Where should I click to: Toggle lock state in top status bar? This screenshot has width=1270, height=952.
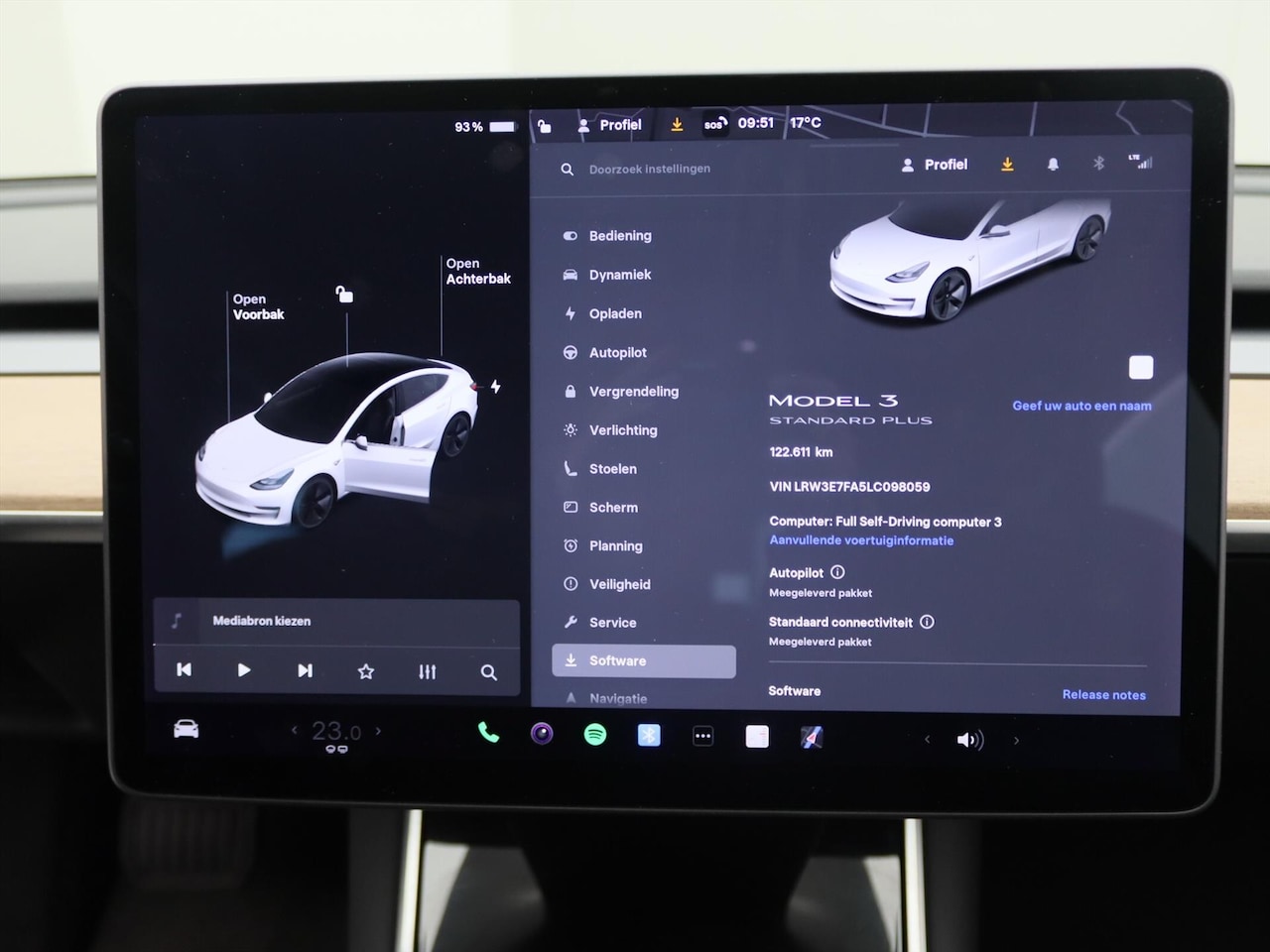tap(544, 126)
